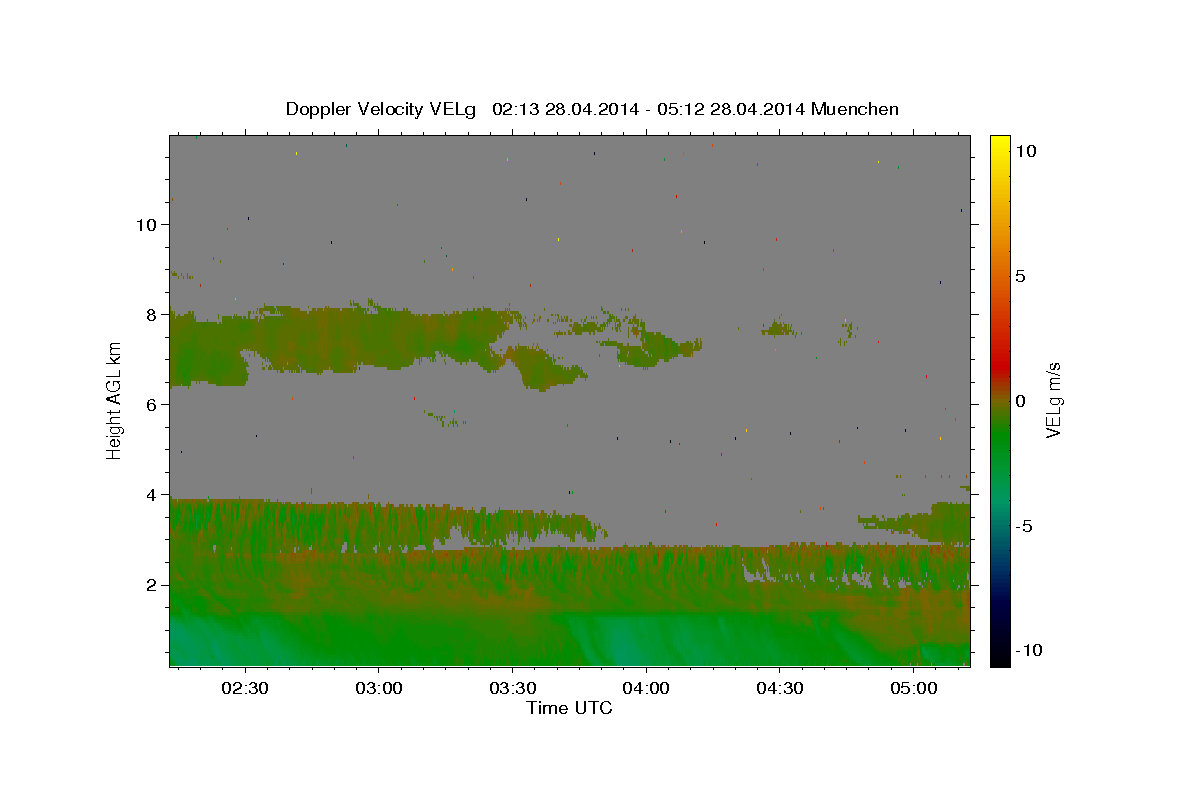The width and height of the screenshot is (1200, 800).
Task: Click the 04:00 time tick label
Action: tap(646, 688)
